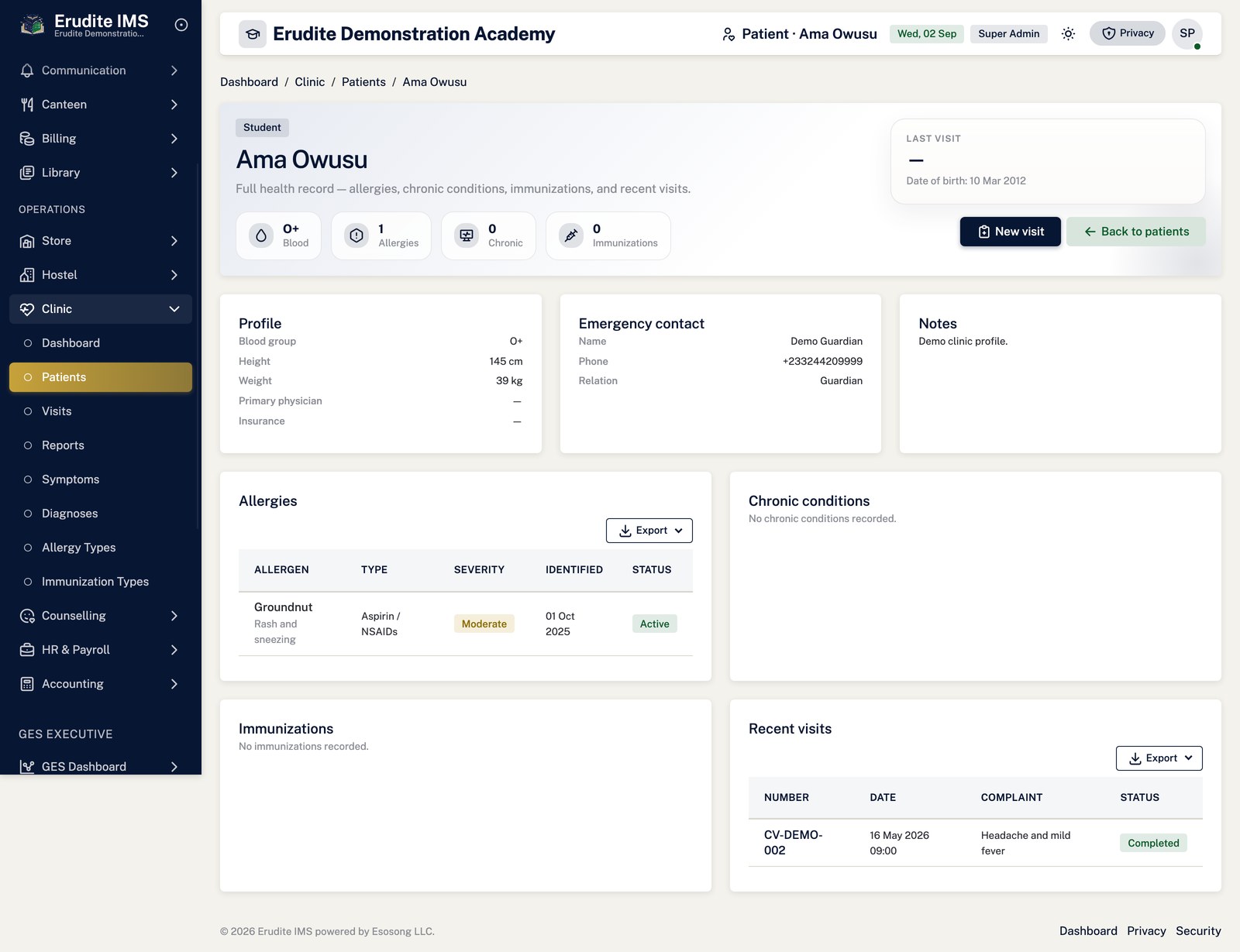
Task: Click the Store building icon
Action: [x=27, y=241]
